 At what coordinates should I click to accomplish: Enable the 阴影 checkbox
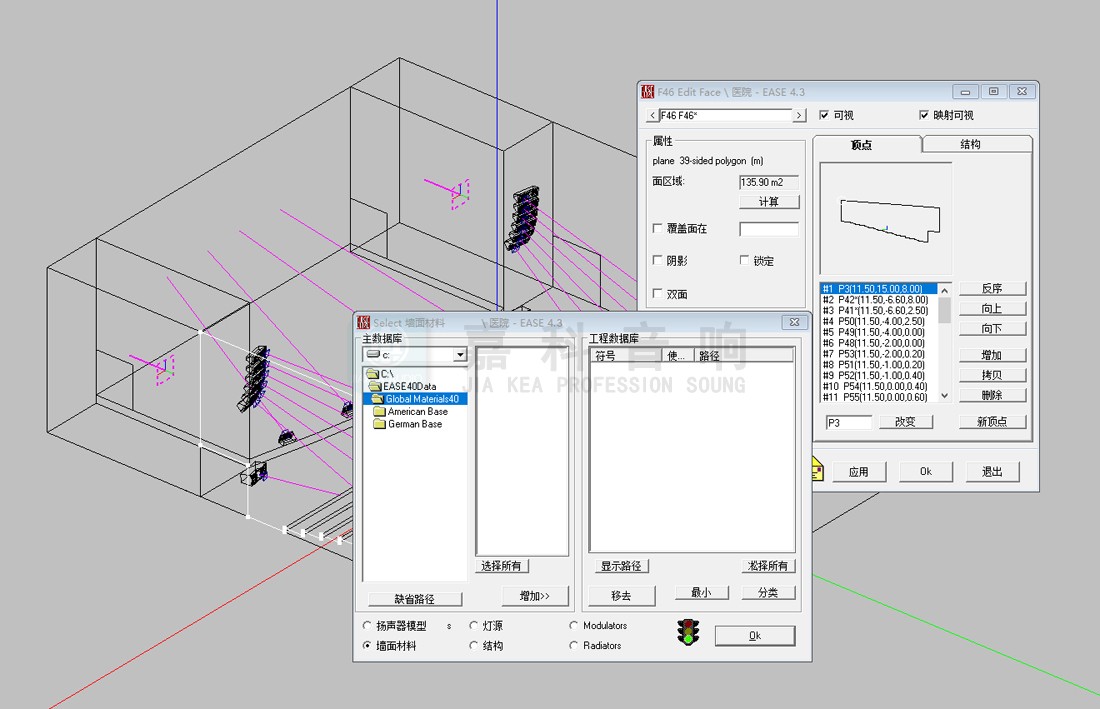click(x=657, y=260)
